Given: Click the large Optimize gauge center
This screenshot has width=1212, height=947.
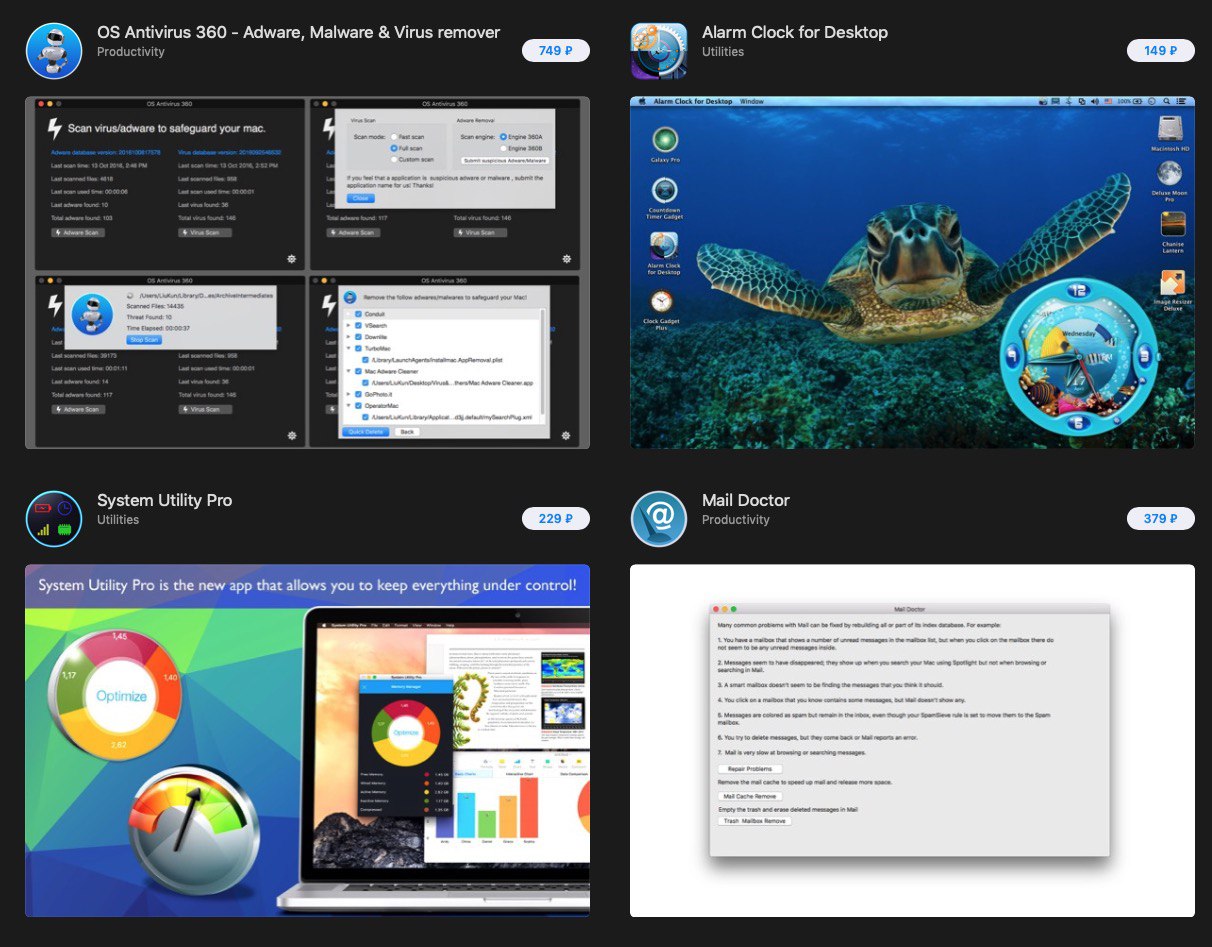Looking at the screenshot, I should tap(121, 696).
